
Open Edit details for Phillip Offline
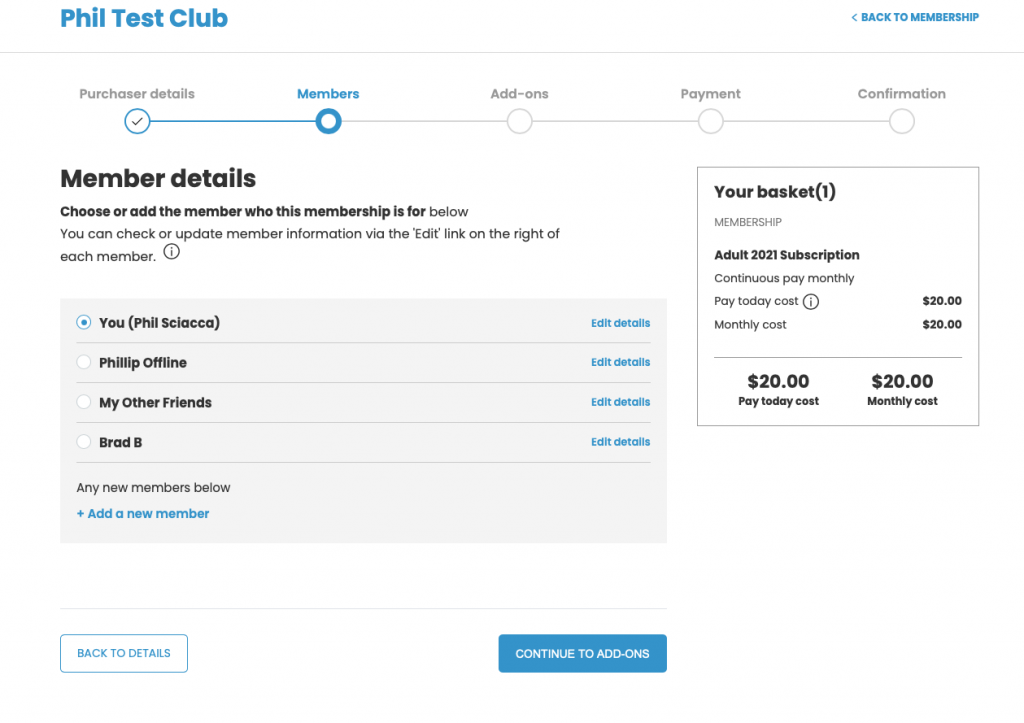pos(620,362)
